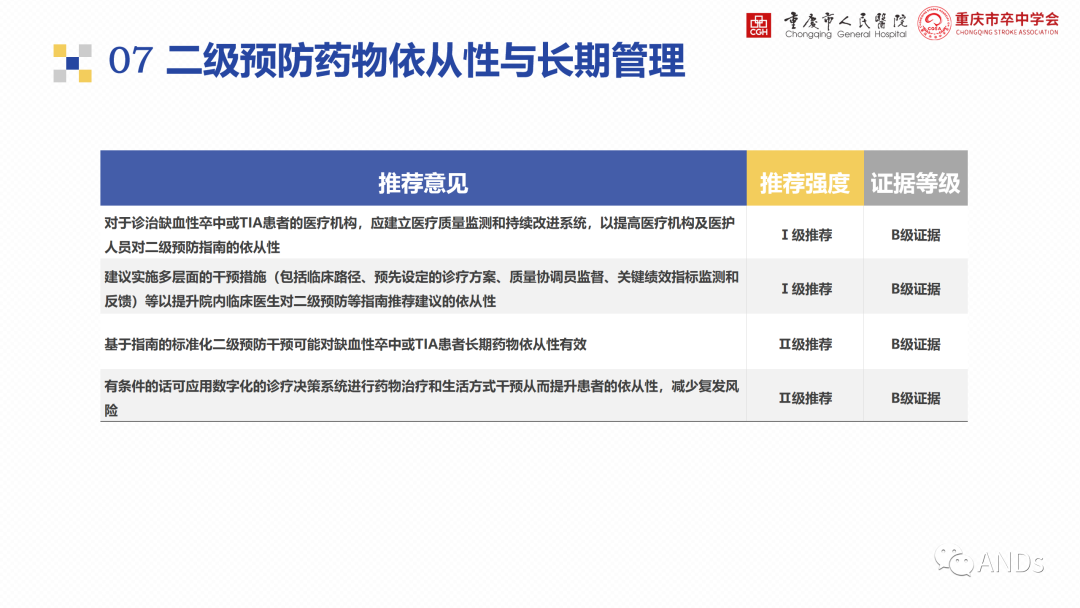Select the row starting 基于指南的标准化二级预防干预
Screen dimensions: 1080x608
point(534,342)
